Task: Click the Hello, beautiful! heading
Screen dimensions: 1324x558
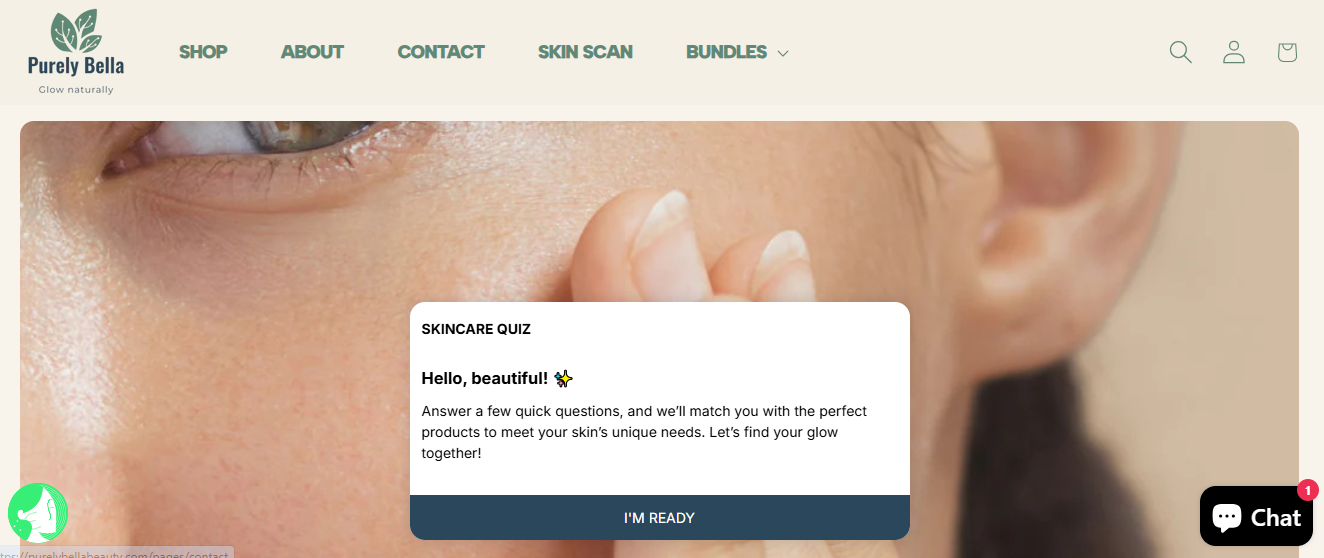Action: 485,378
